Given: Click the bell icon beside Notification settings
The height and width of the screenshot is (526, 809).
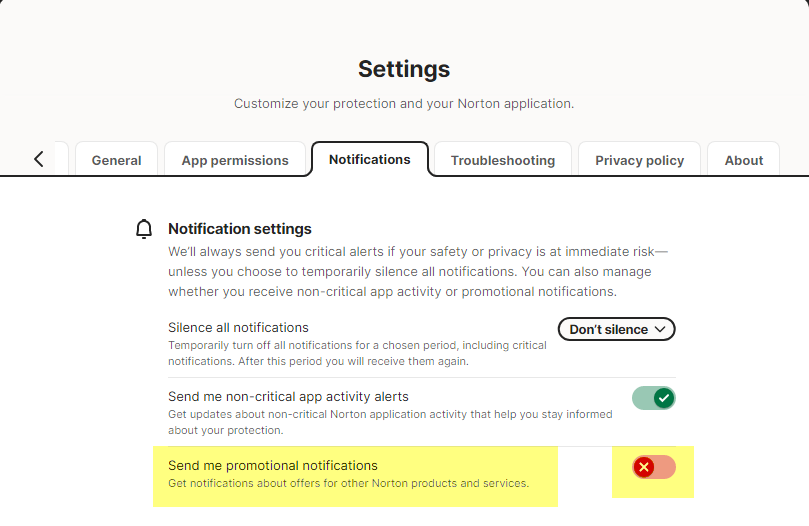Looking at the screenshot, I should coord(144,229).
